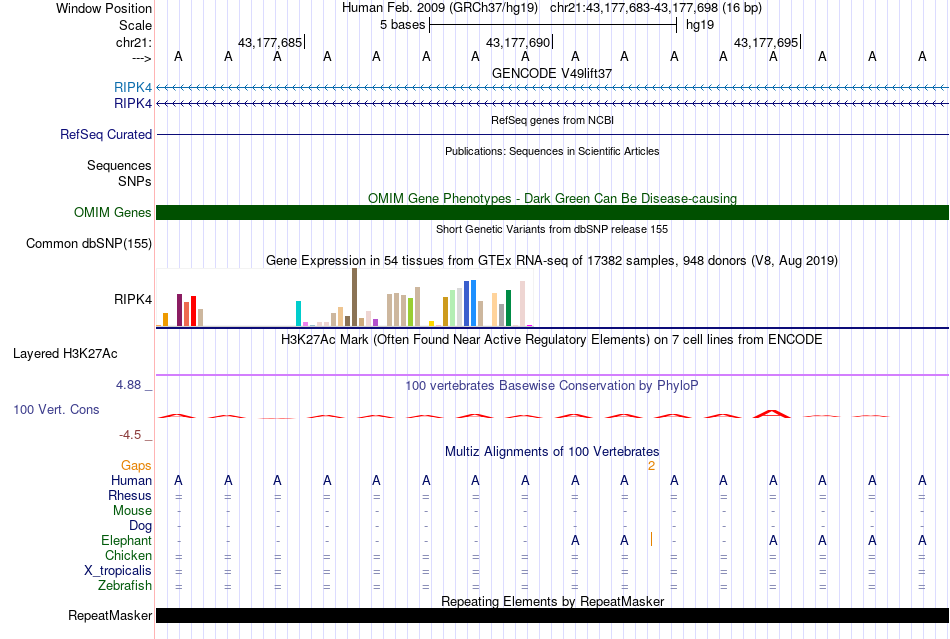Select the Zebrafish species label
This screenshot has height=639, width=950.
125,586
